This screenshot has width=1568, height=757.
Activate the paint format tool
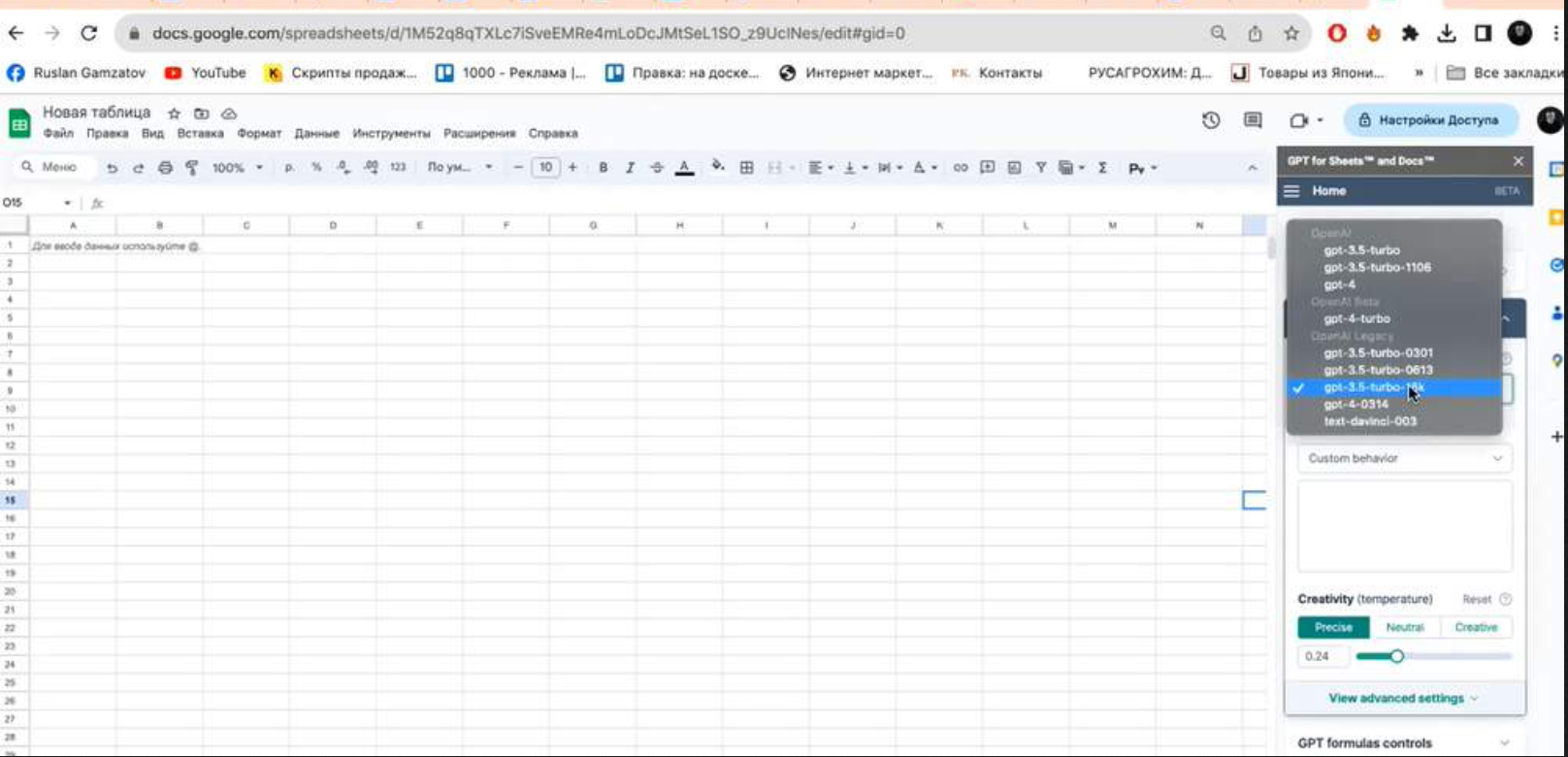tap(191, 168)
